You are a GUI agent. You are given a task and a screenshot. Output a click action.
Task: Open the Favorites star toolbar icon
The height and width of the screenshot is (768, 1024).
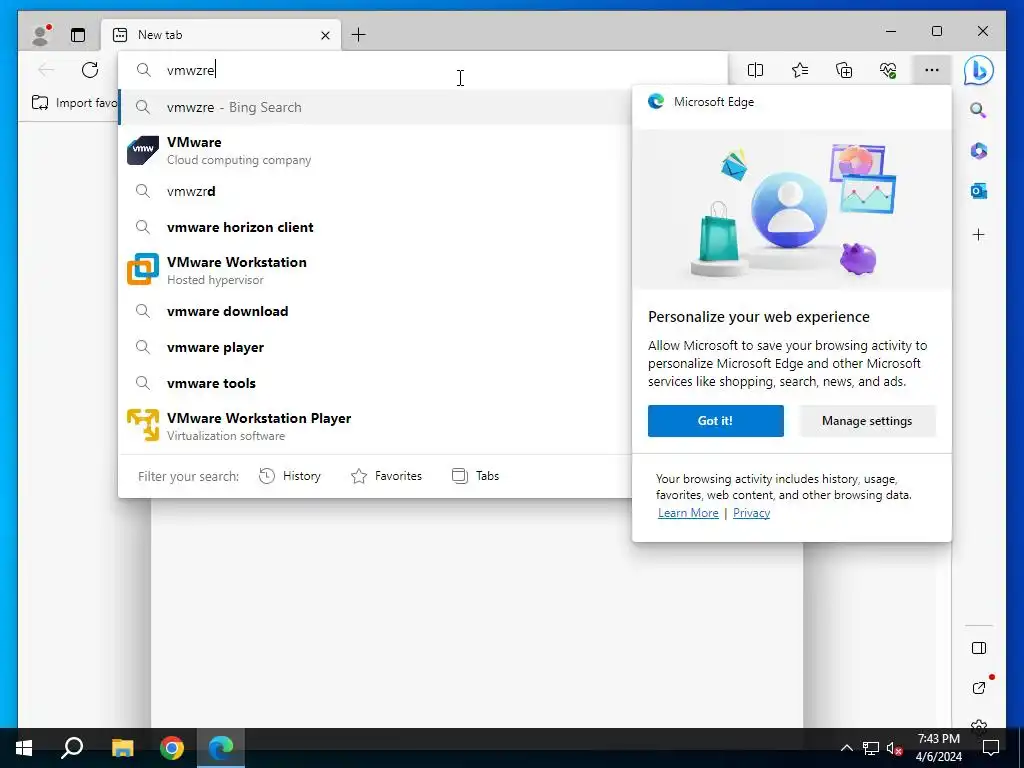pyautogui.click(x=800, y=70)
